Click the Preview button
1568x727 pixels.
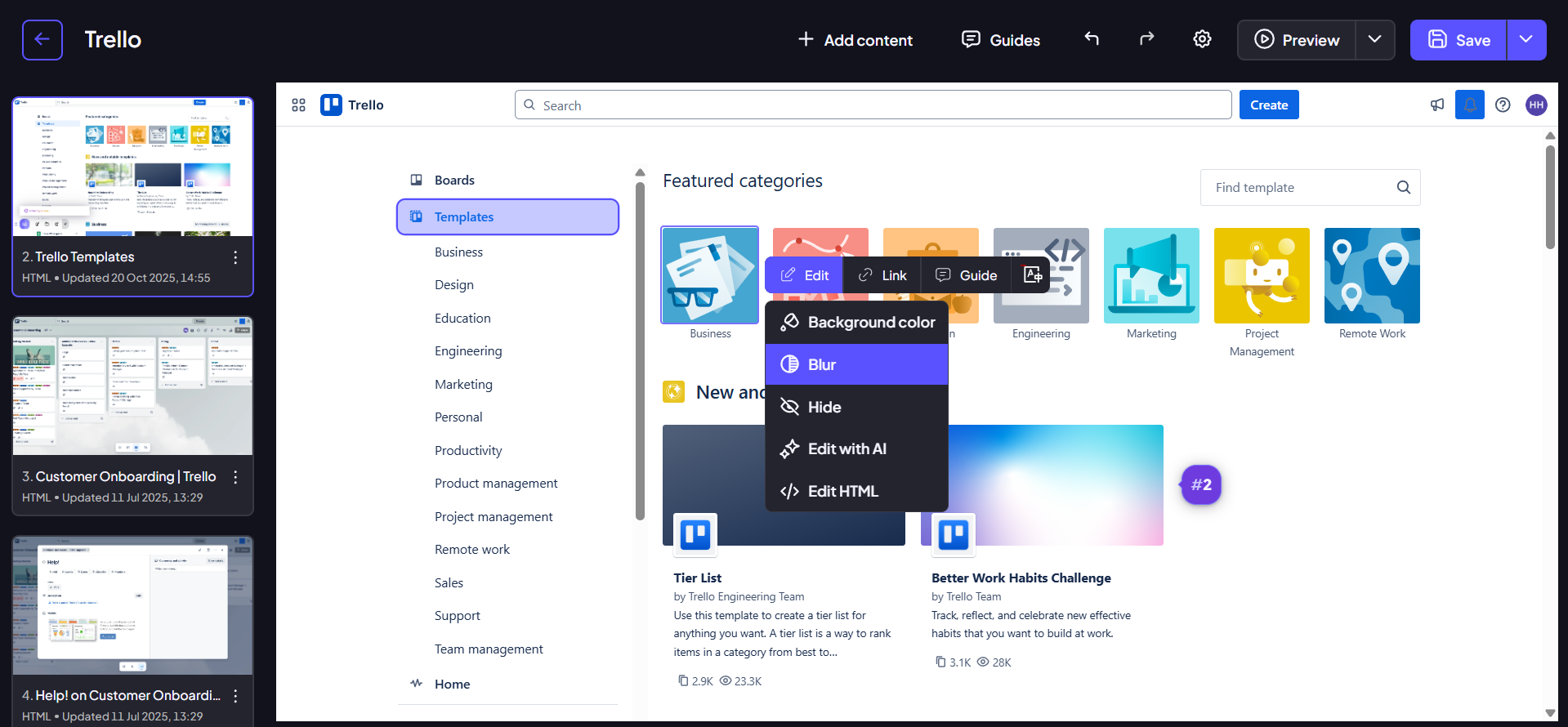pyautogui.click(x=1297, y=40)
